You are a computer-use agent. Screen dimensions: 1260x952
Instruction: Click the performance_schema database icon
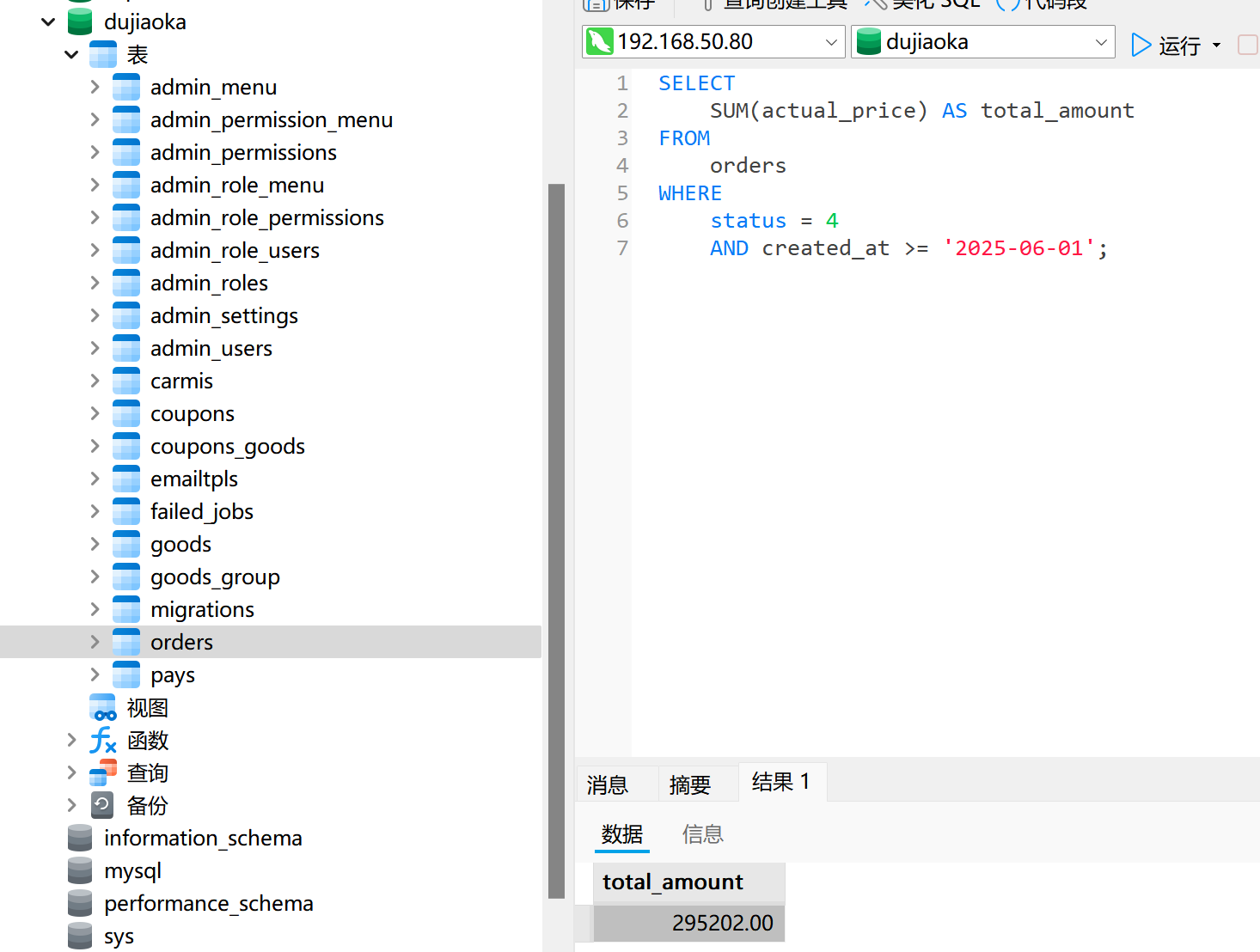(80, 904)
